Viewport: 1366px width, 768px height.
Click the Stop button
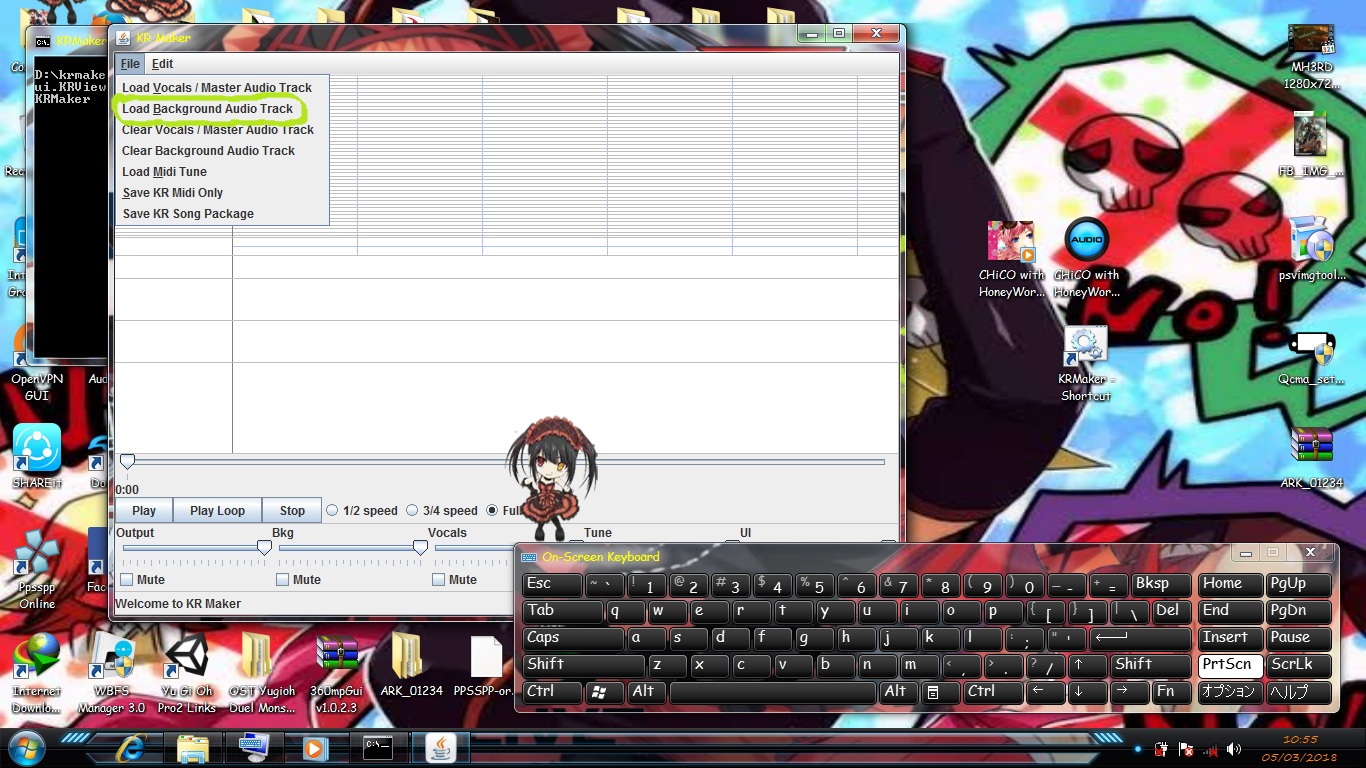pos(292,510)
